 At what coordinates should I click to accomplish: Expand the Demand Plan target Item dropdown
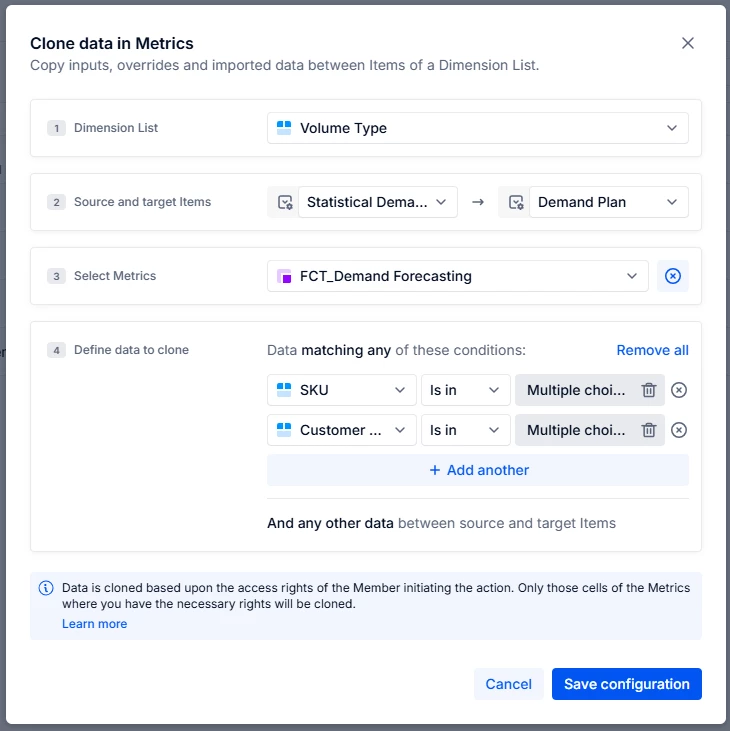608,202
